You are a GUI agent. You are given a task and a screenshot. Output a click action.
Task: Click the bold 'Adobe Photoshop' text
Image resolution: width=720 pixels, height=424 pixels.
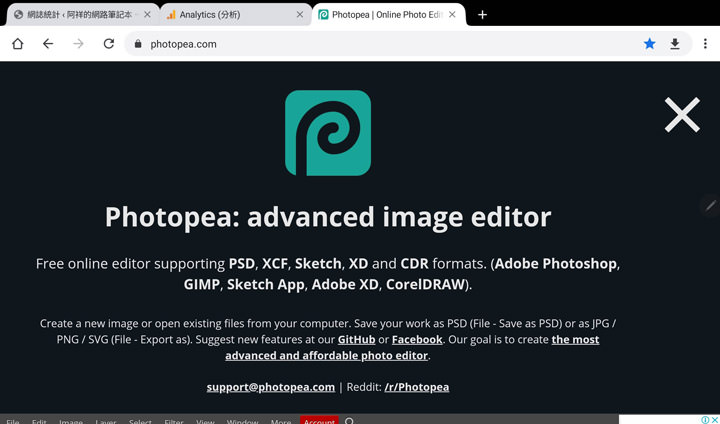(x=556, y=264)
